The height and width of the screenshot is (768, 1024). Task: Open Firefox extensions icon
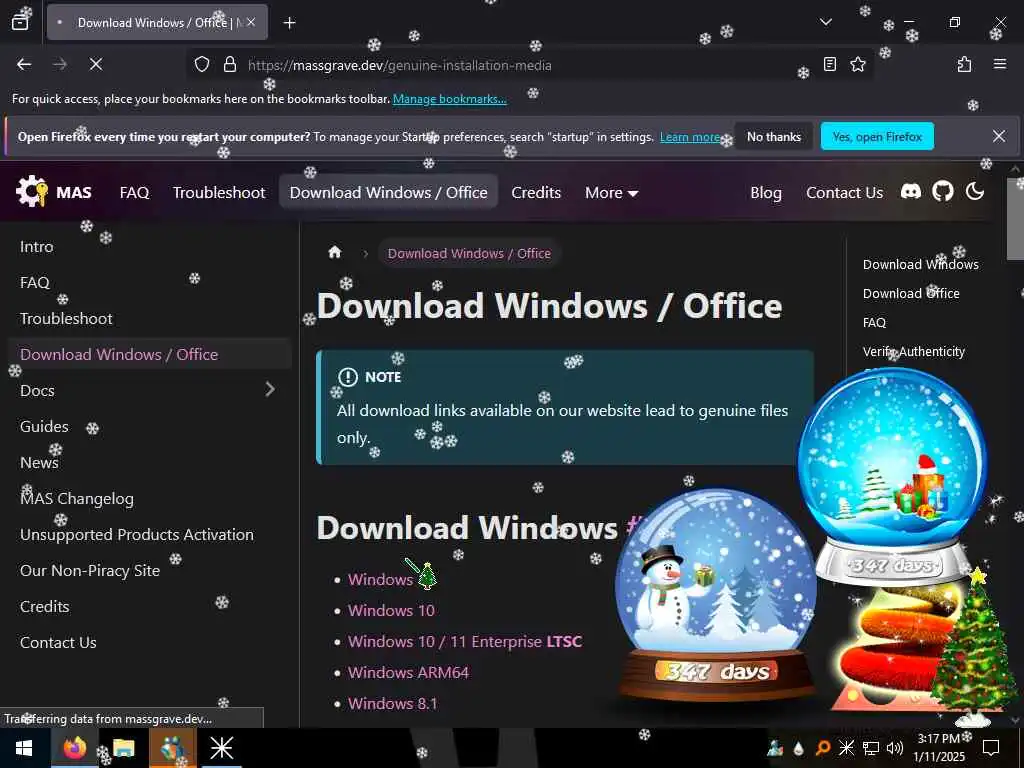pos(964,64)
